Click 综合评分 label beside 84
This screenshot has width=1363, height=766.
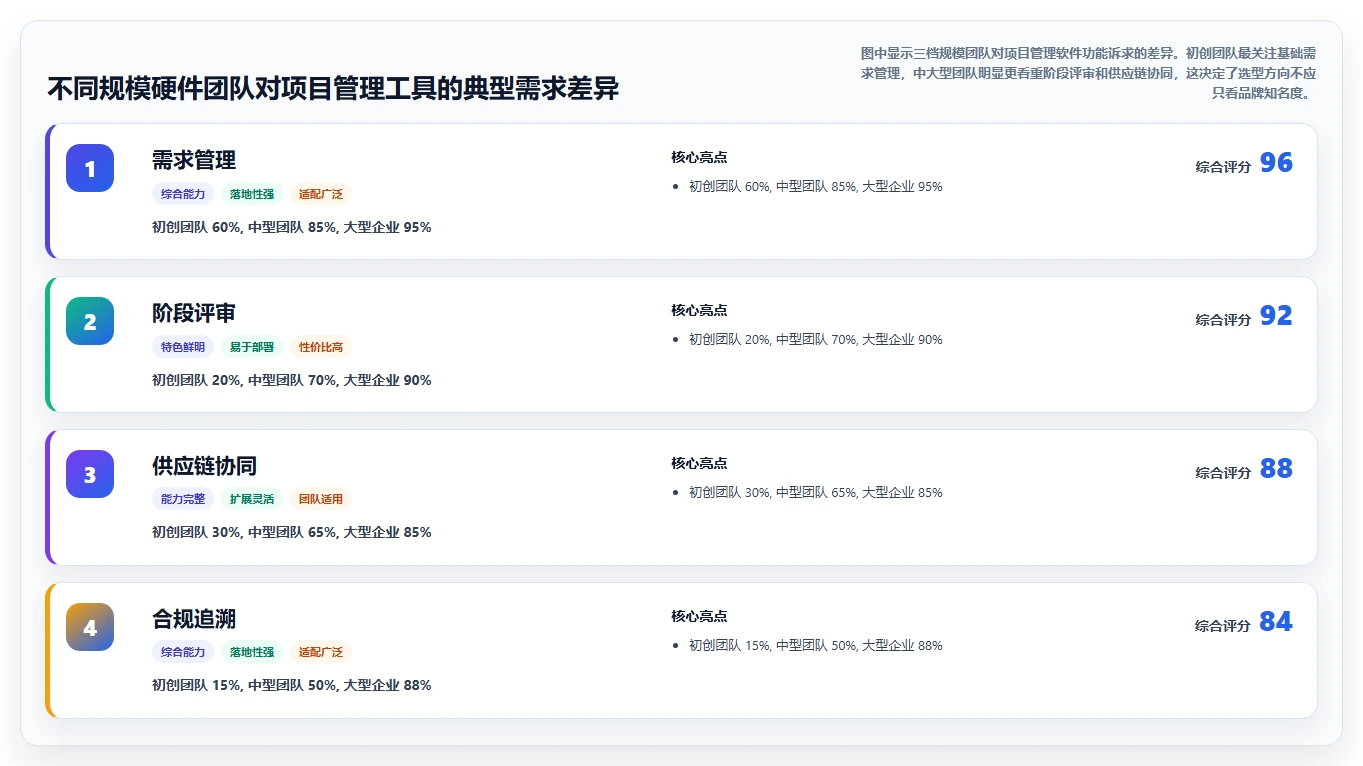point(1223,626)
